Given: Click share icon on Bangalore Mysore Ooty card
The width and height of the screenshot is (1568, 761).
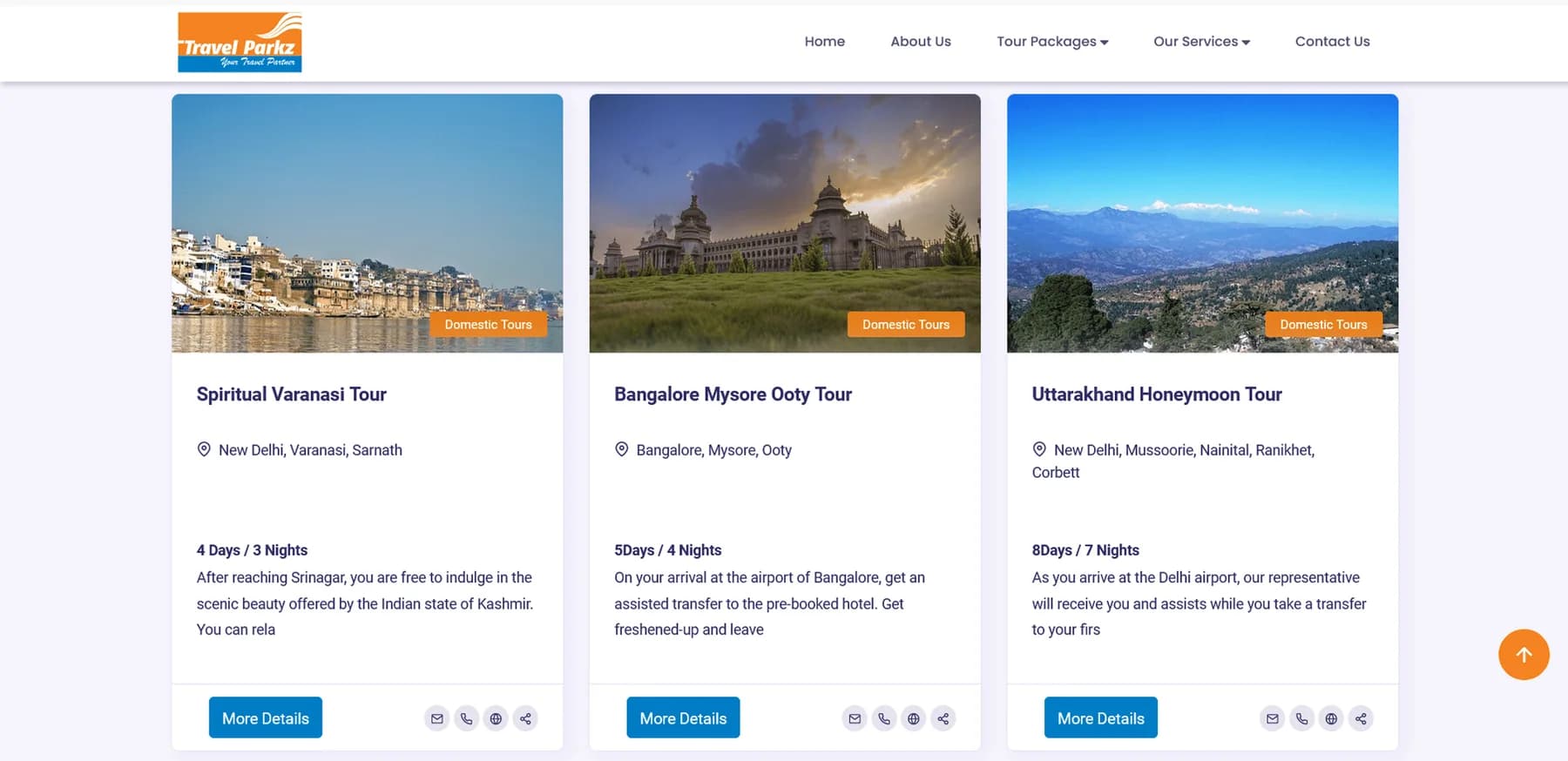Looking at the screenshot, I should point(943,718).
